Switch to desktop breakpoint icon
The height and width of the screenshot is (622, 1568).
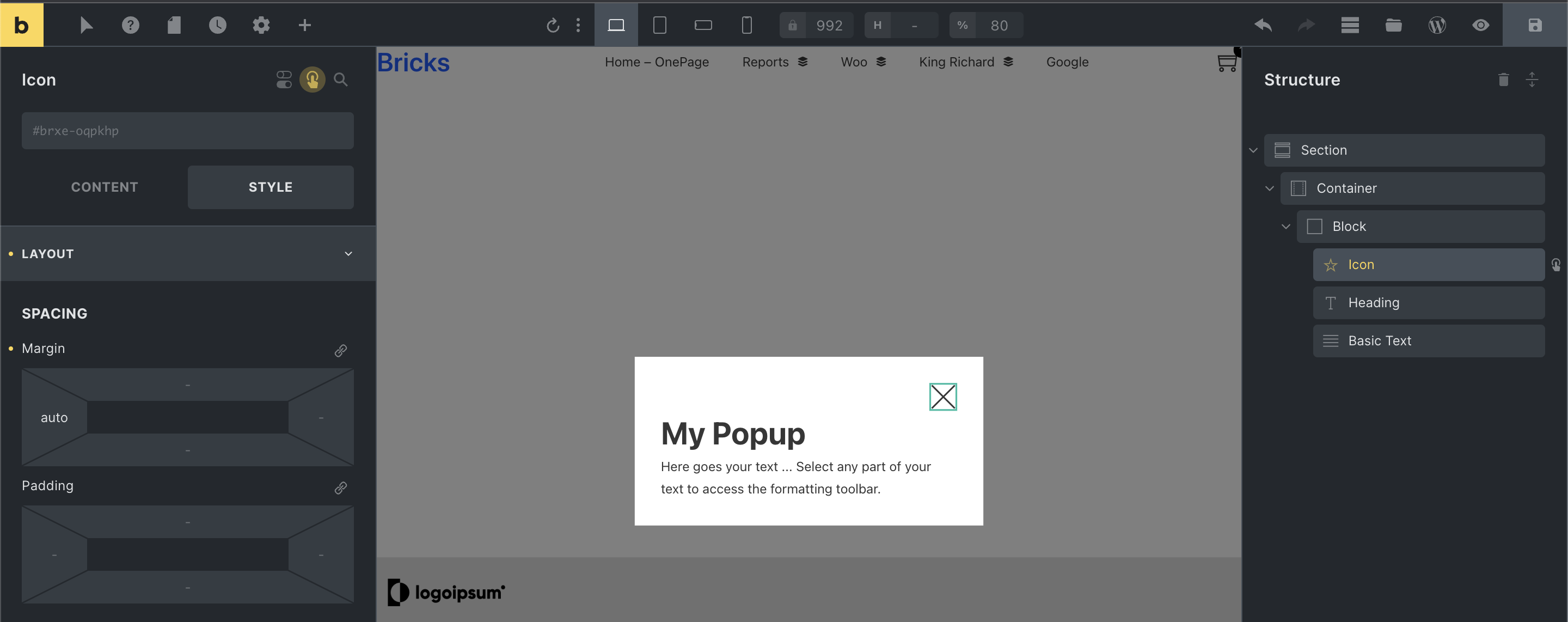[x=616, y=25]
